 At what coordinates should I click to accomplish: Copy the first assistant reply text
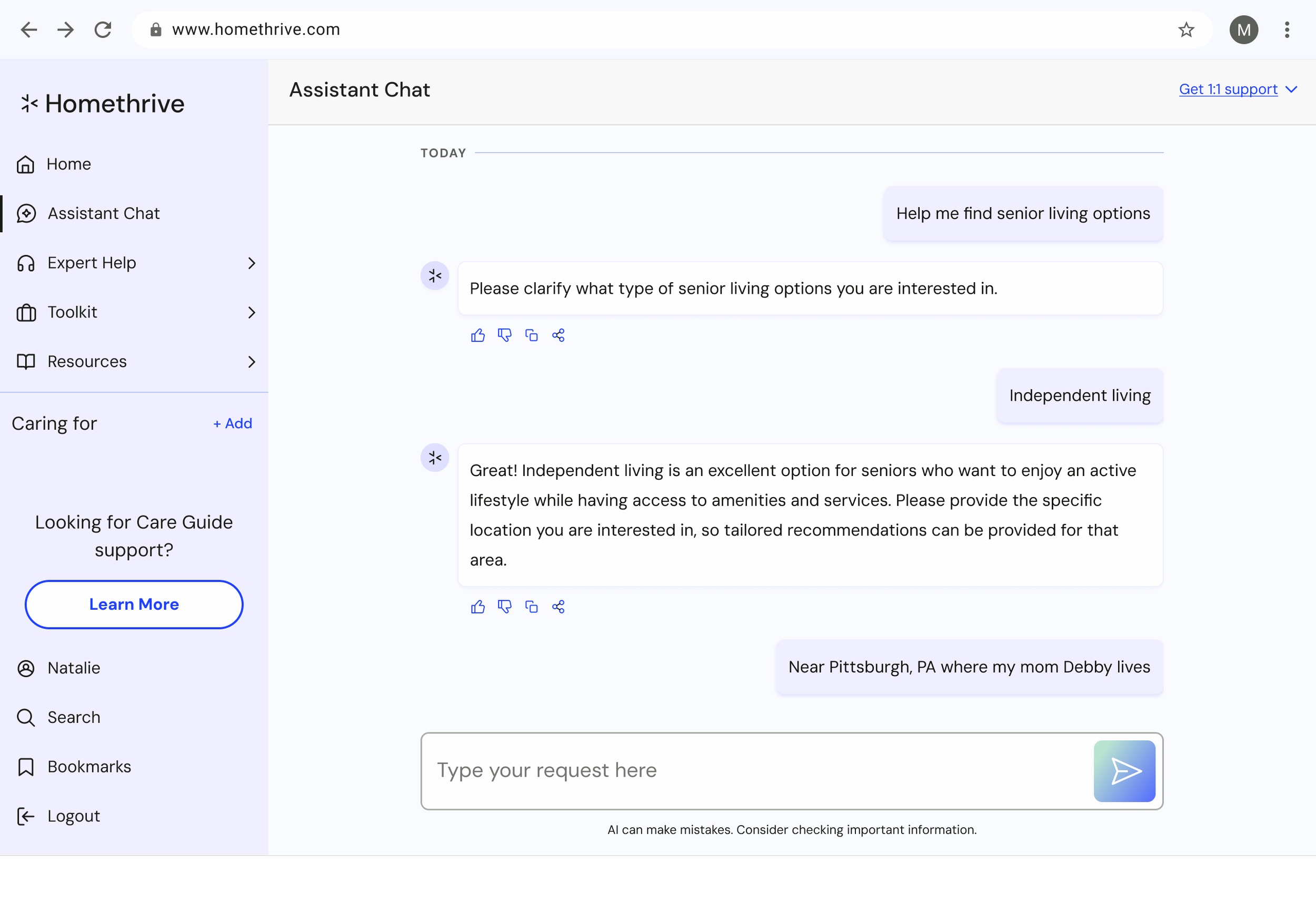coord(531,335)
